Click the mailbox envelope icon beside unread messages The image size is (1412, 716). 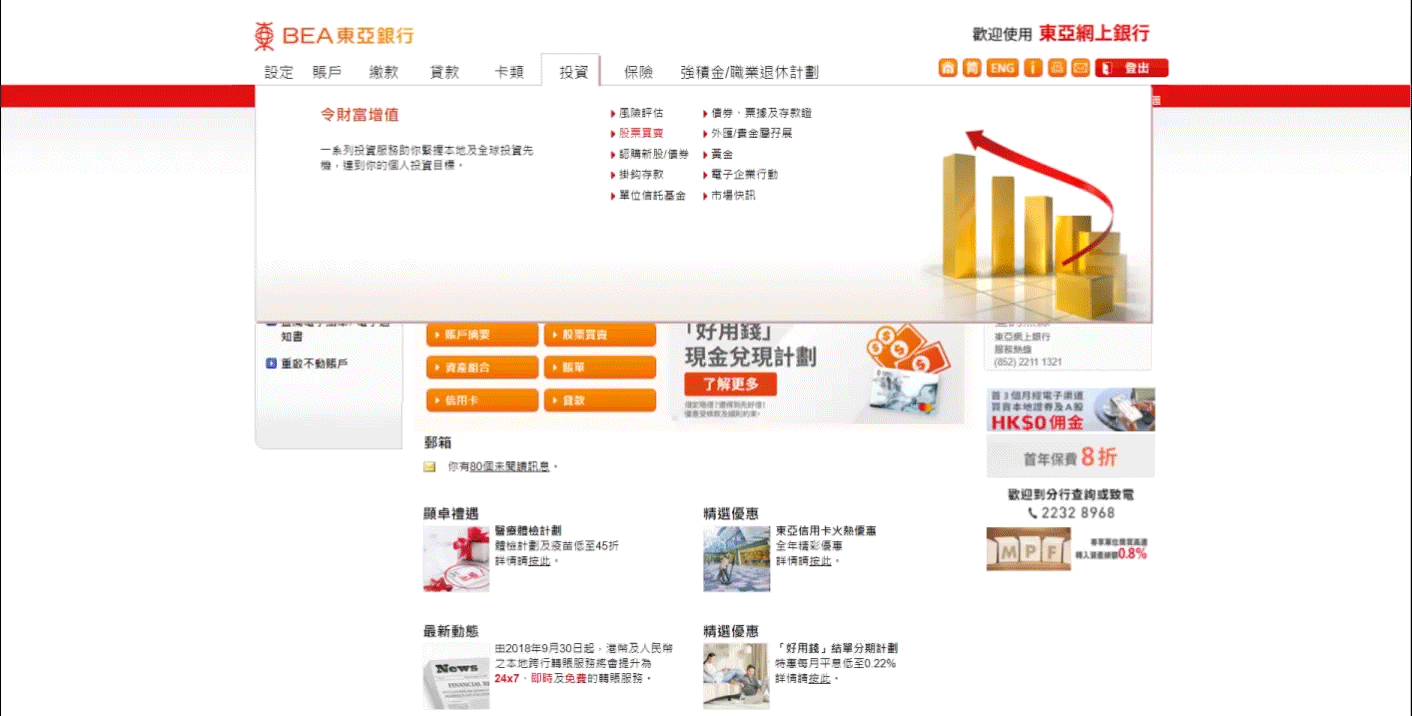(430, 467)
